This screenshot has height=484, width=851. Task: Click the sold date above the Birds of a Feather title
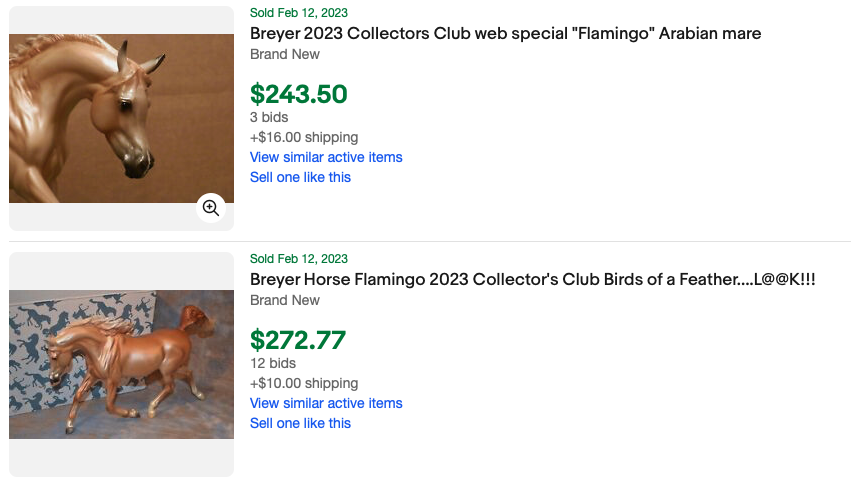coord(299,259)
